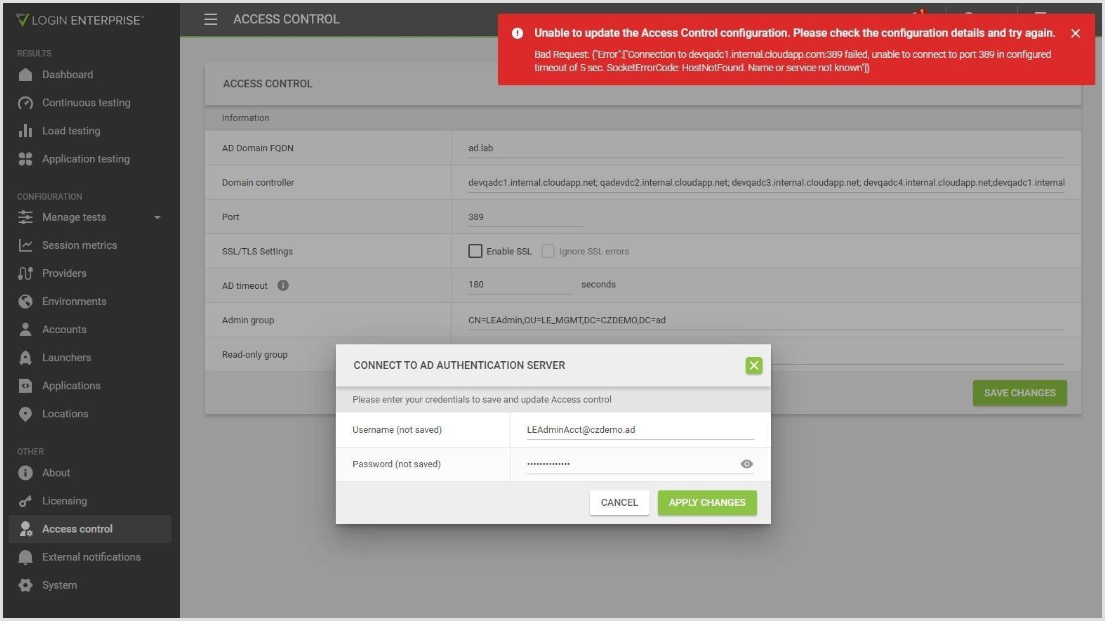1105x621 pixels.
Task: Cancel the AD authentication dialog
Action: click(x=619, y=502)
